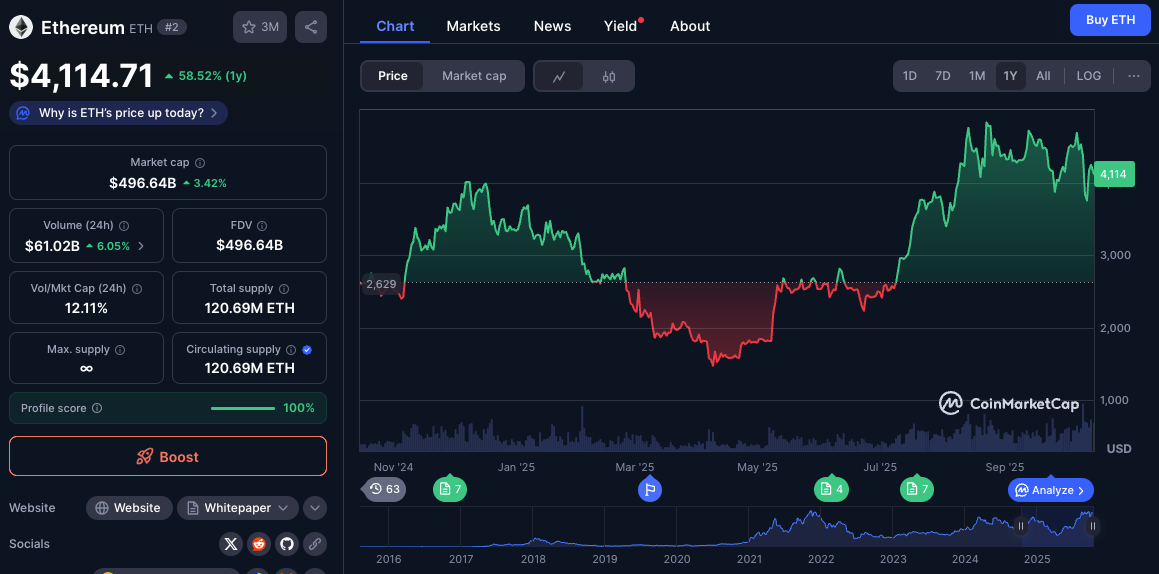The image size is (1159, 574).
Task: Select the Market cap chart toggle
Action: [x=474, y=76]
